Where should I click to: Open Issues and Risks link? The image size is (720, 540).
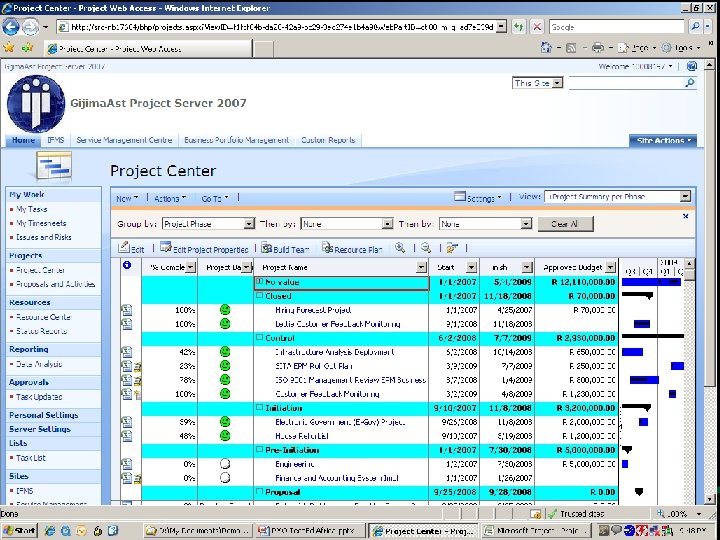pos(44,237)
